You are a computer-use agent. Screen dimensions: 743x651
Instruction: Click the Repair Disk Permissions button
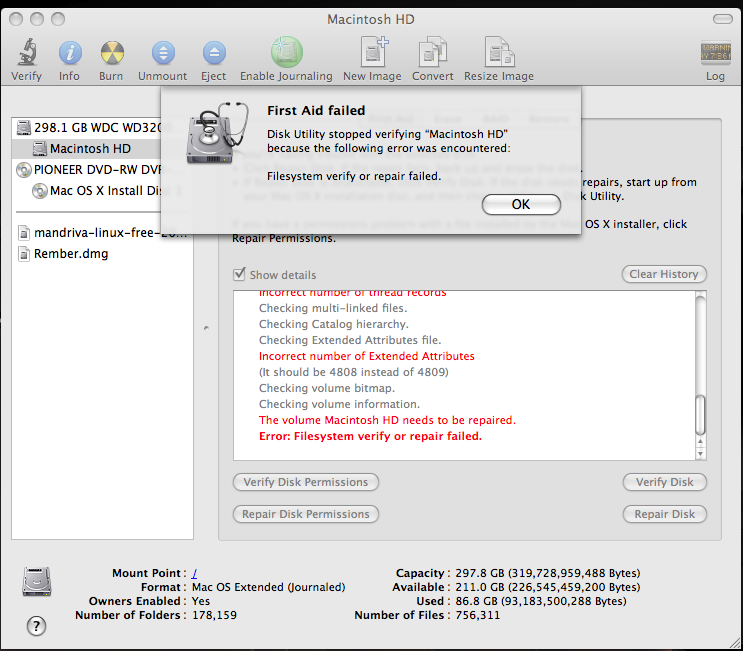pyautogui.click(x=306, y=514)
